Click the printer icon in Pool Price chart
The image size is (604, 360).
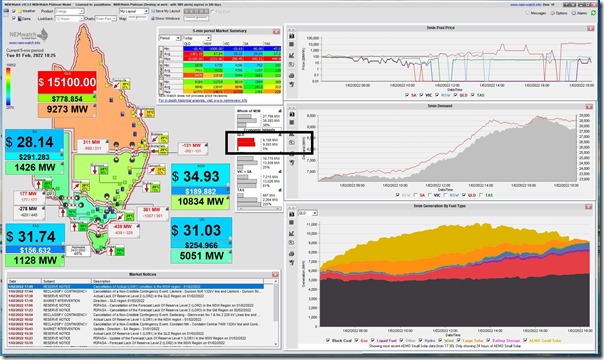point(292,75)
